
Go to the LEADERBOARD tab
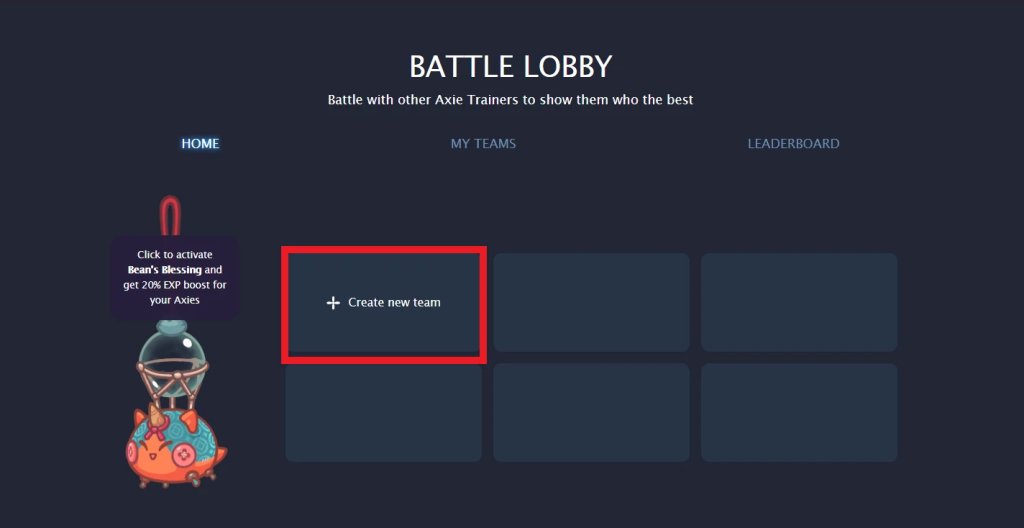point(793,144)
